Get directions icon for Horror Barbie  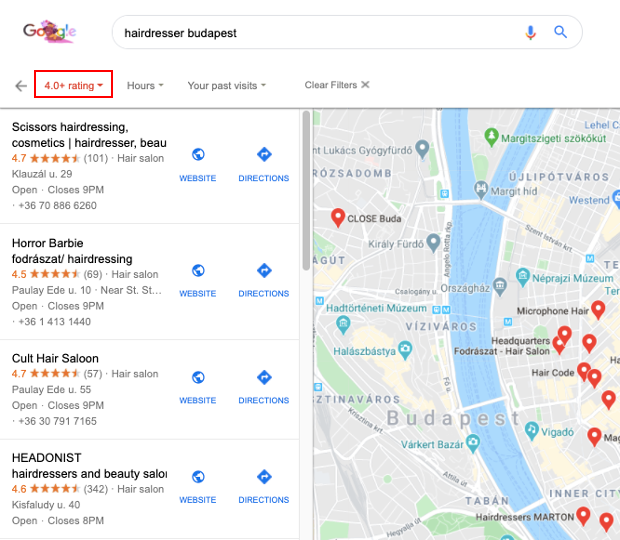coord(264,270)
